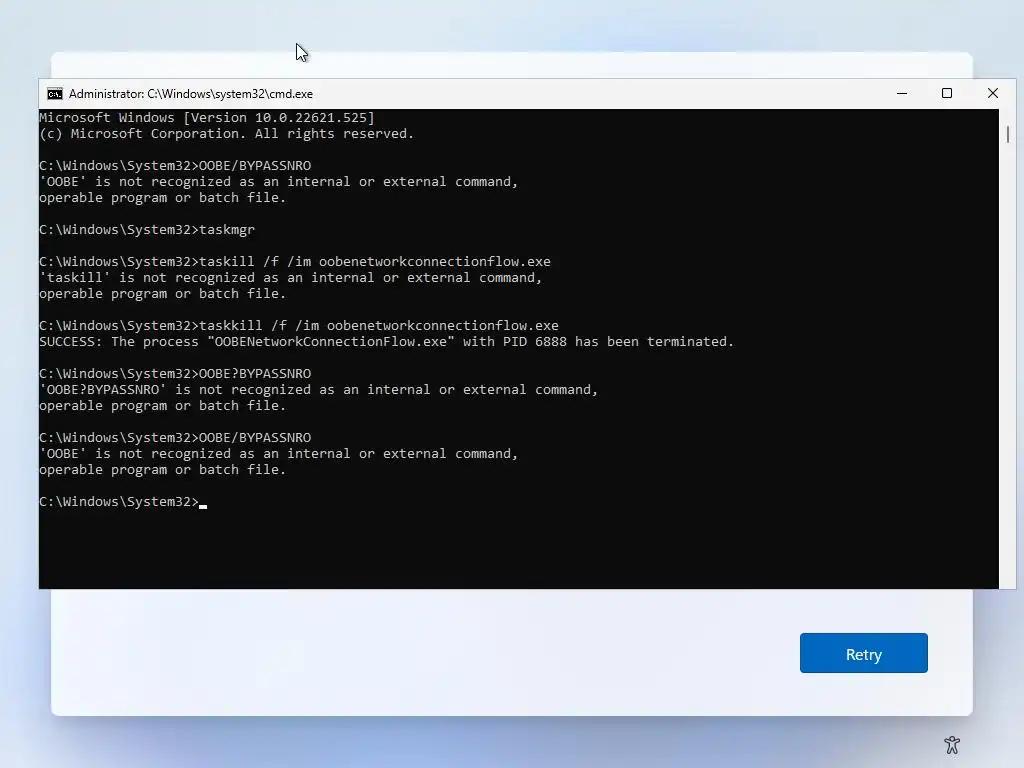Click the 'C:\Windows\System32>taskmgr' line
Screen dimensions: 1024x768
click(x=147, y=230)
